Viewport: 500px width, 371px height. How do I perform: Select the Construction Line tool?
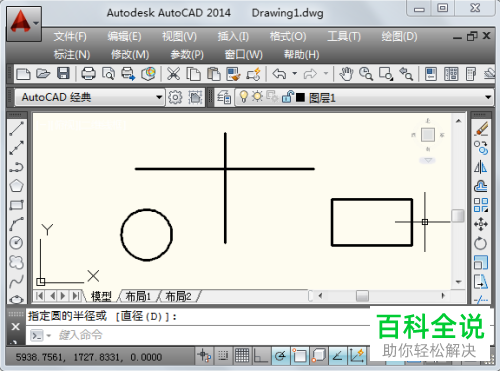16,147
